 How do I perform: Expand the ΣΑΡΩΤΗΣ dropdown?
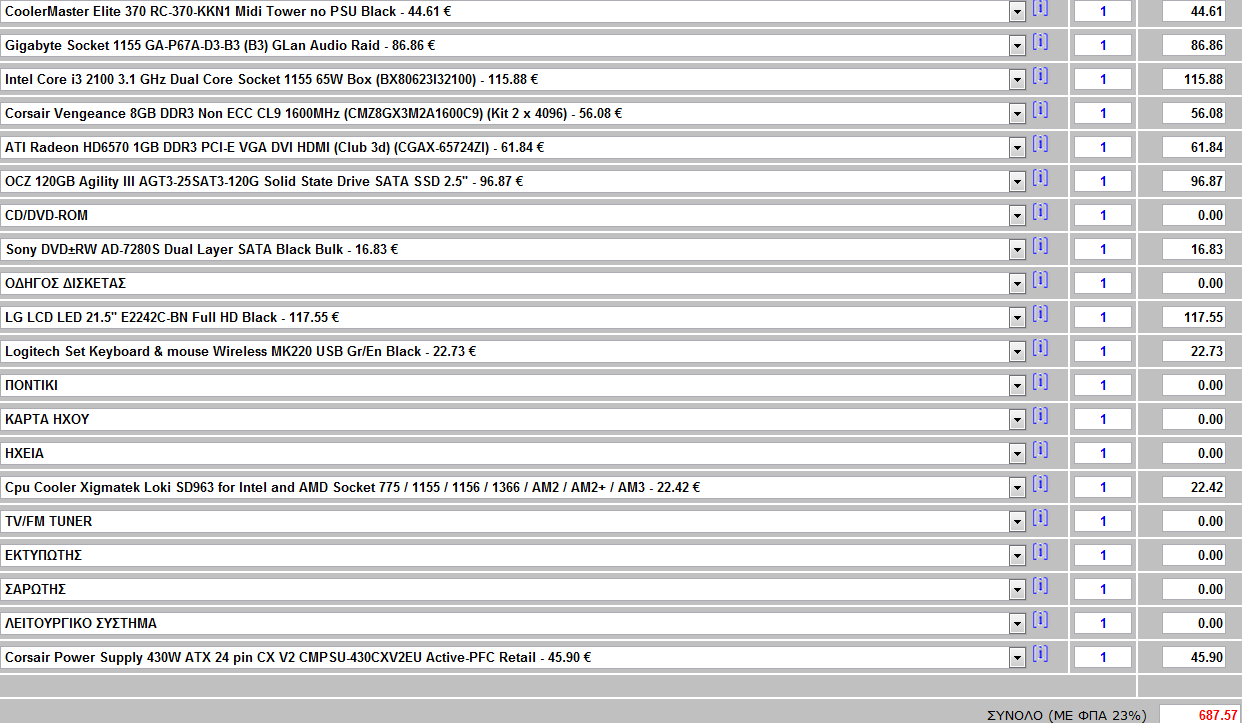coord(1018,590)
